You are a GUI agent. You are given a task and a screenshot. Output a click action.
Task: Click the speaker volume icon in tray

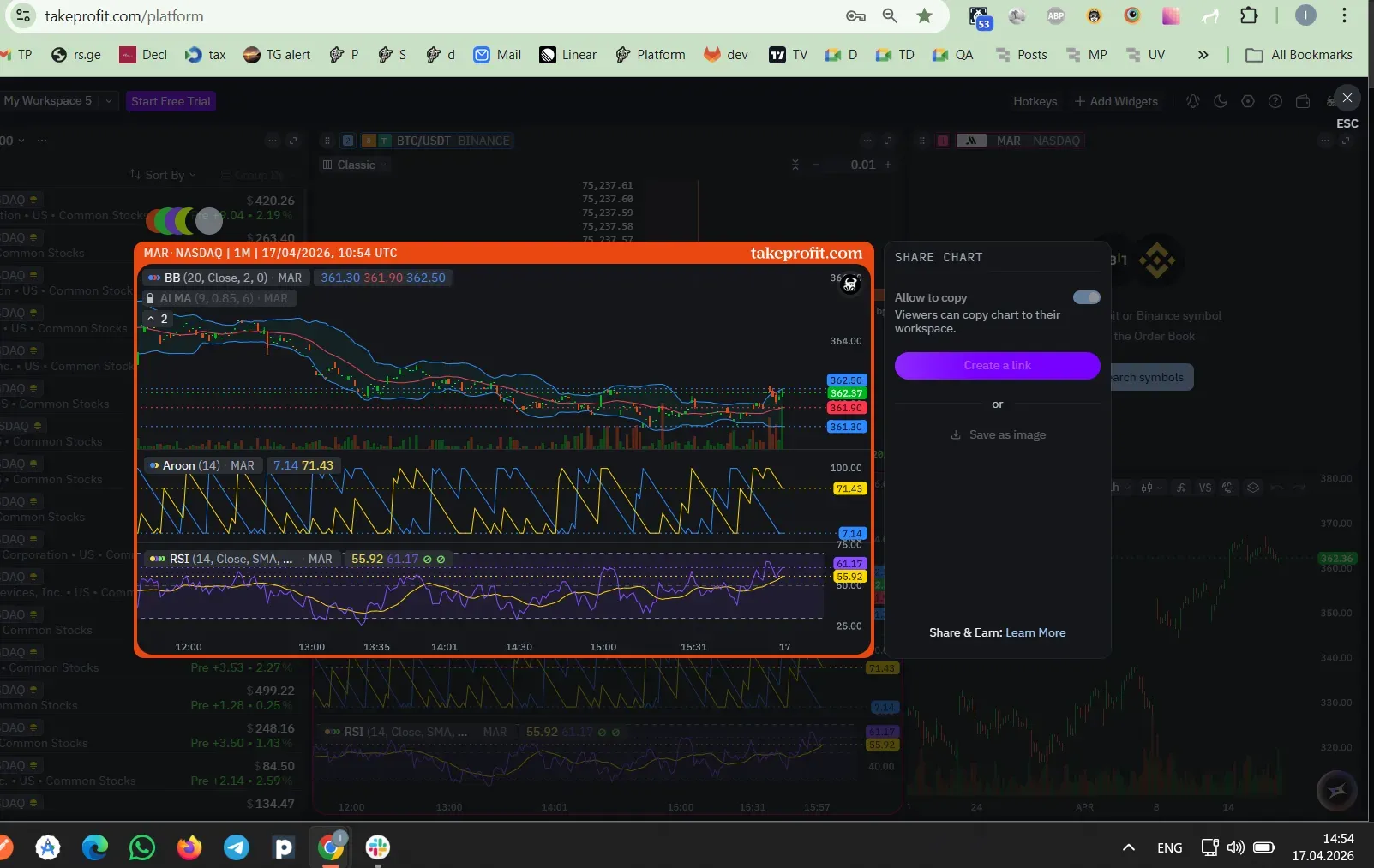coord(1235,847)
